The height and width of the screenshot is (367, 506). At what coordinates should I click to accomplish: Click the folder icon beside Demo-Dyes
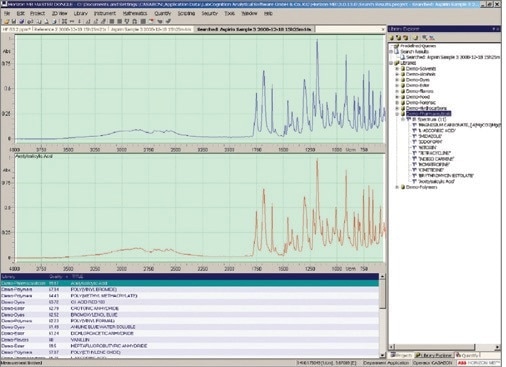point(403,80)
